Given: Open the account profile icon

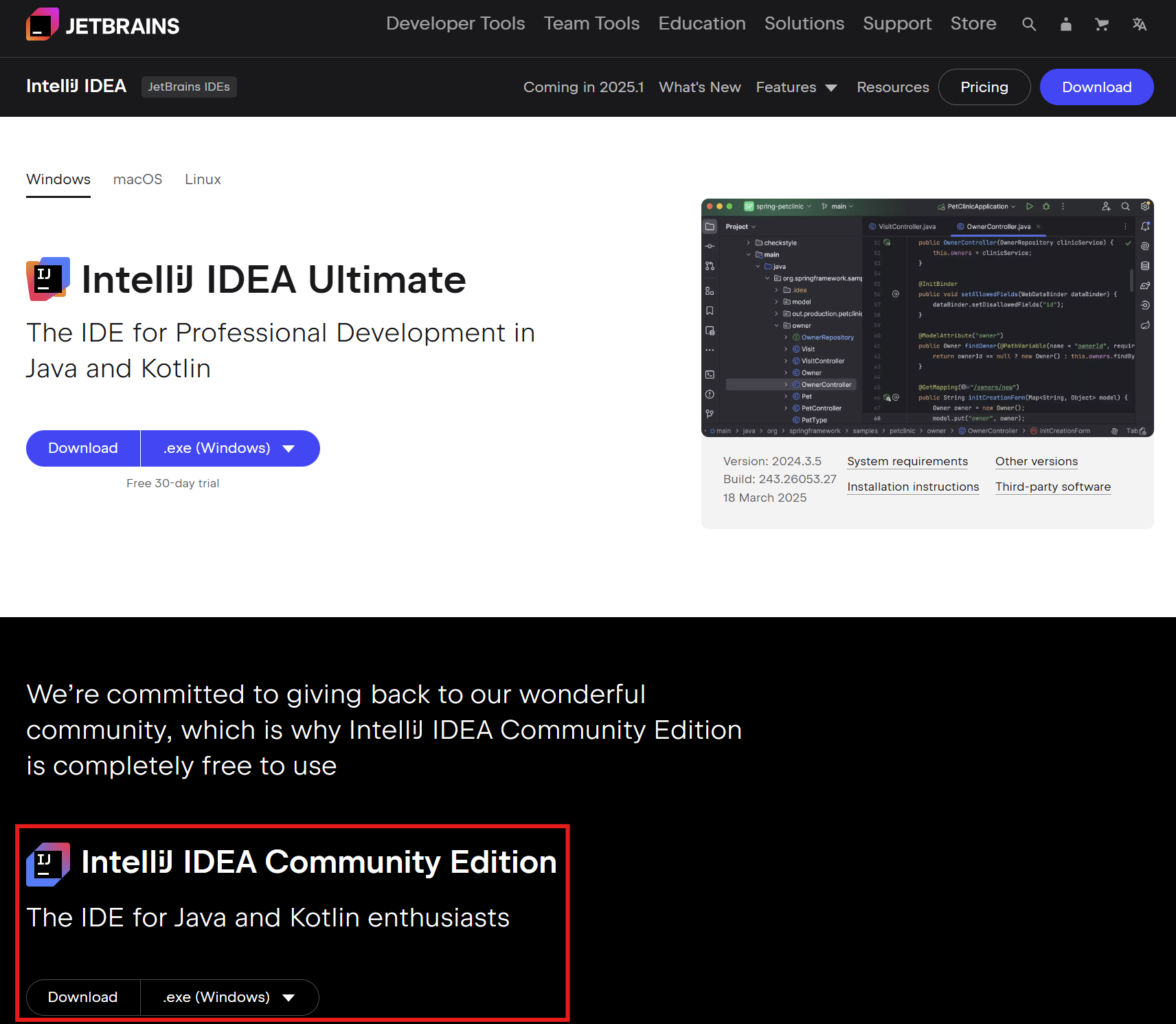Looking at the screenshot, I should (x=1065, y=25).
